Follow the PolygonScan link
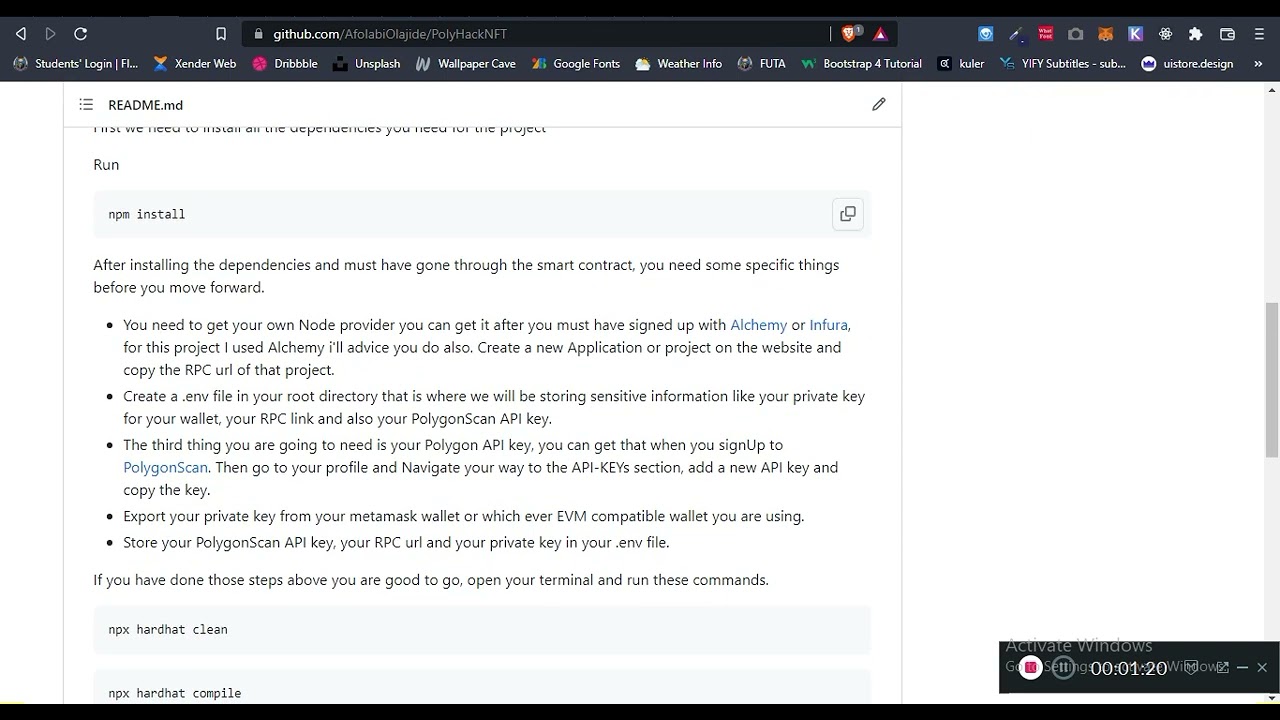Viewport: 1280px width, 720px height. (165, 467)
